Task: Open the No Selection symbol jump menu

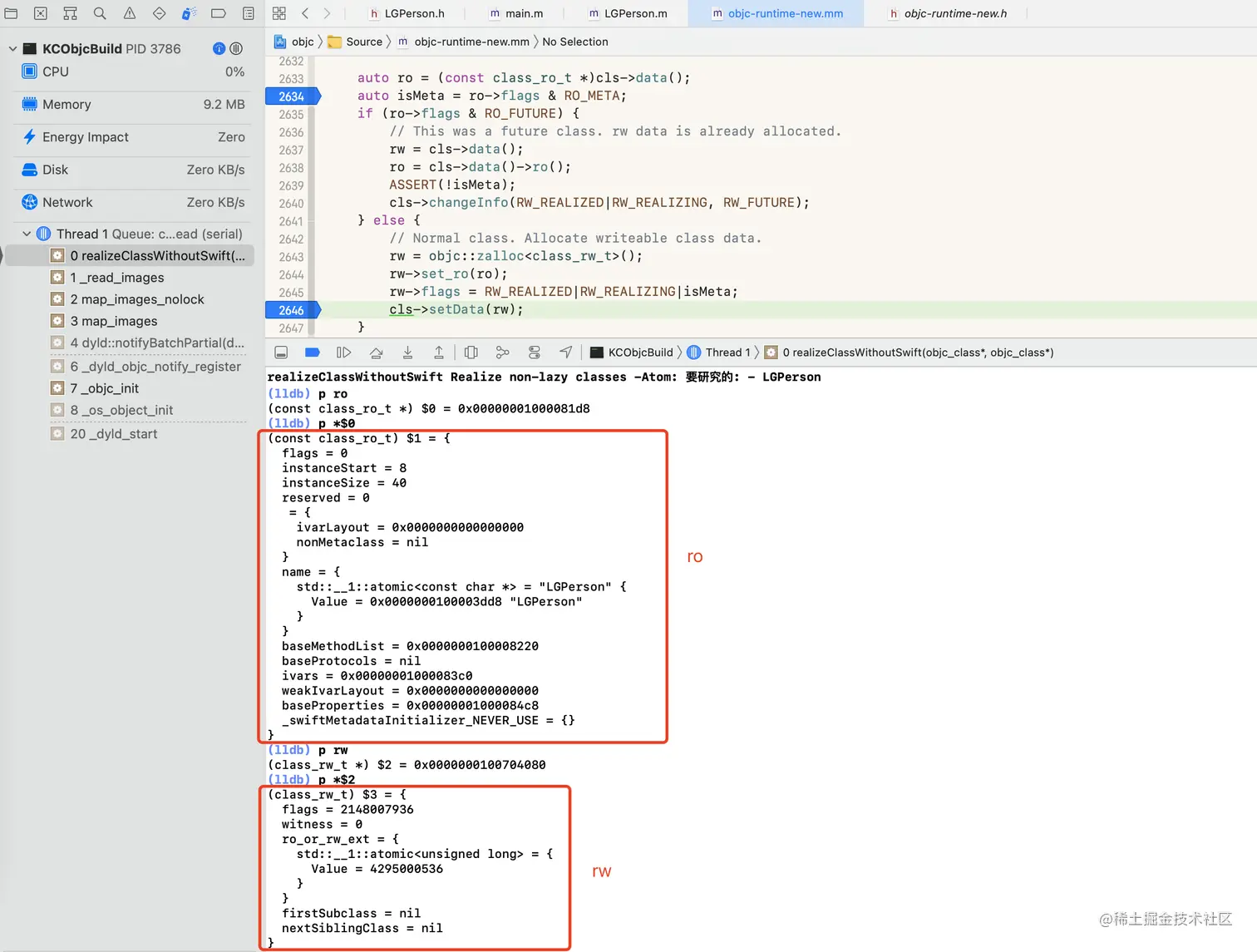Action: tap(575, 42)
